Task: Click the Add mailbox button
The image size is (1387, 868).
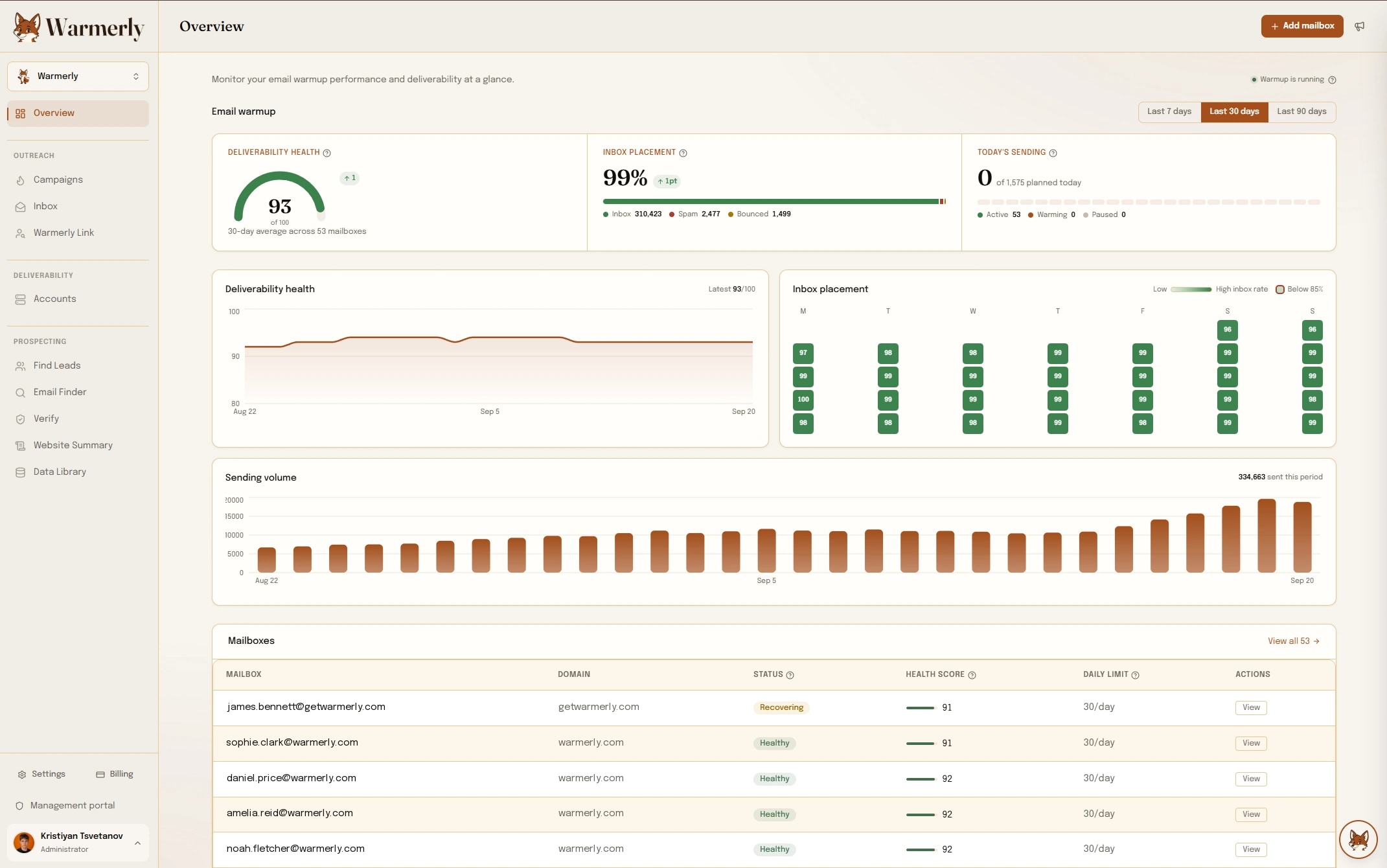Action: pyautogui.click(x=1302, y=26)
